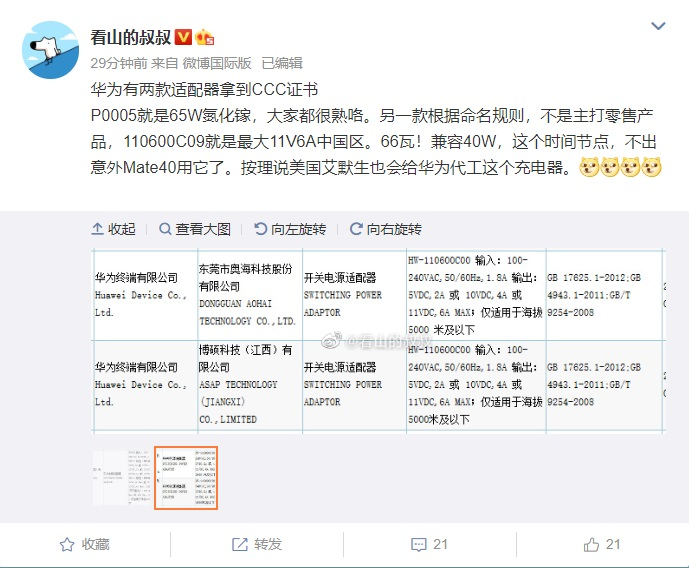Collapse the image with 收起
689x568 pixels.
click(113, 229)
